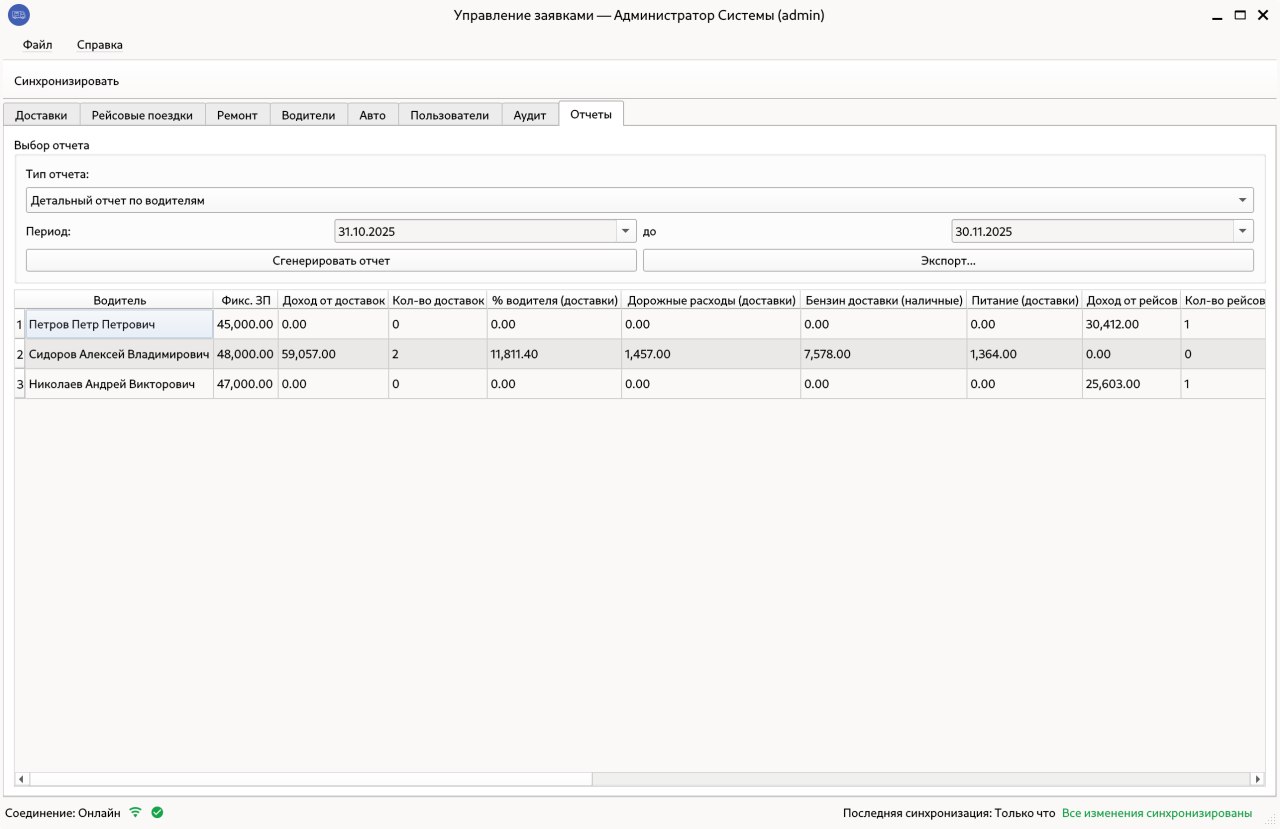
Task: Switch to the Доставки tab
Action: point(41,115)
